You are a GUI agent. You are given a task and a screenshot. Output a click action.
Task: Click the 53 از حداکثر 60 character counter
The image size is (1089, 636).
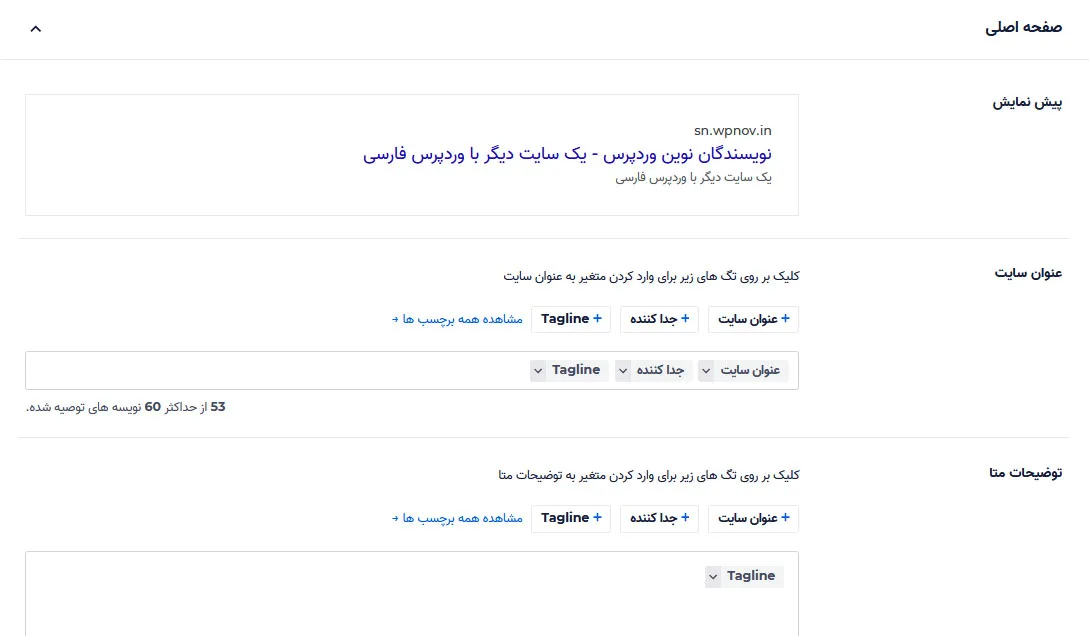click(x=126, y=408)
